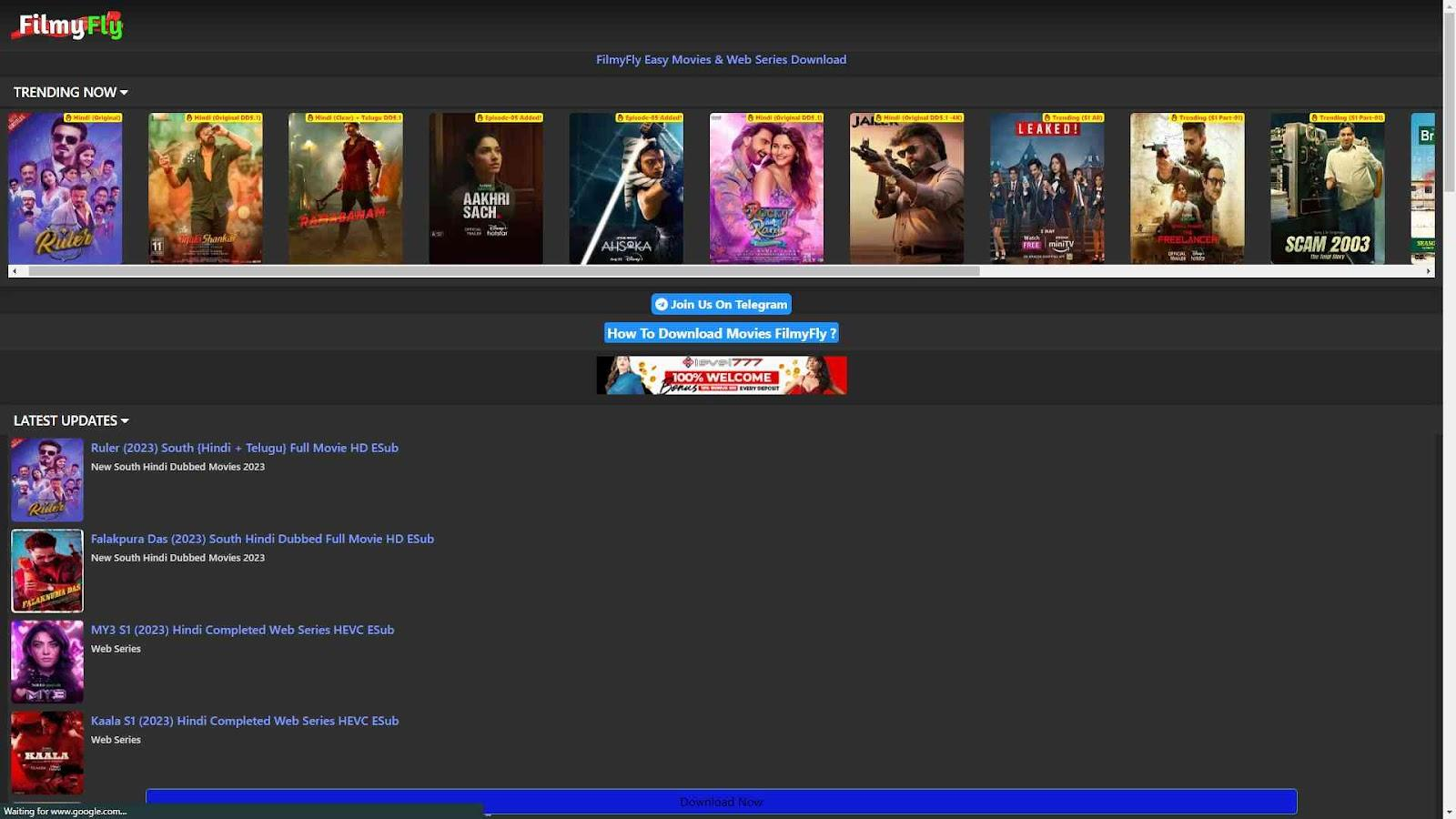Open Falakpura Das (2023) South Hindi Dubbed link
Image resolution: width=1456 pixels, height=819 pixels.
(x=262, y=539)
